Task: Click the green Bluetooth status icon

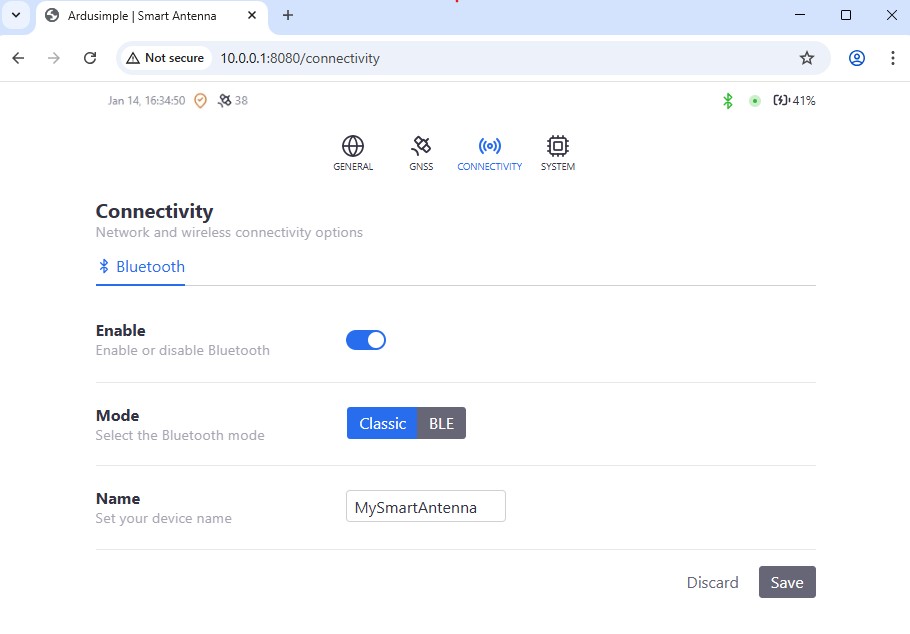Action: (x=728, y=101)
